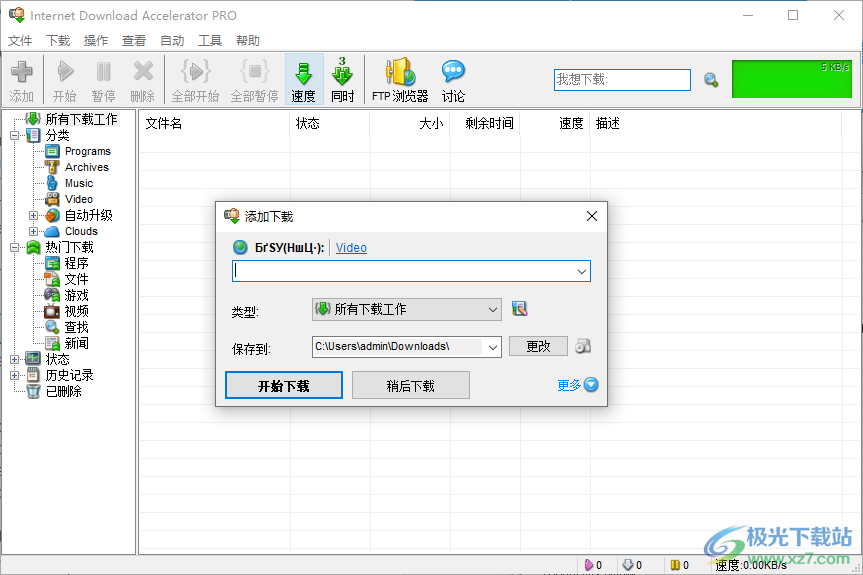Click the 我想下载 search input field
Screen dimensions: 863x575
coord(622,80)
